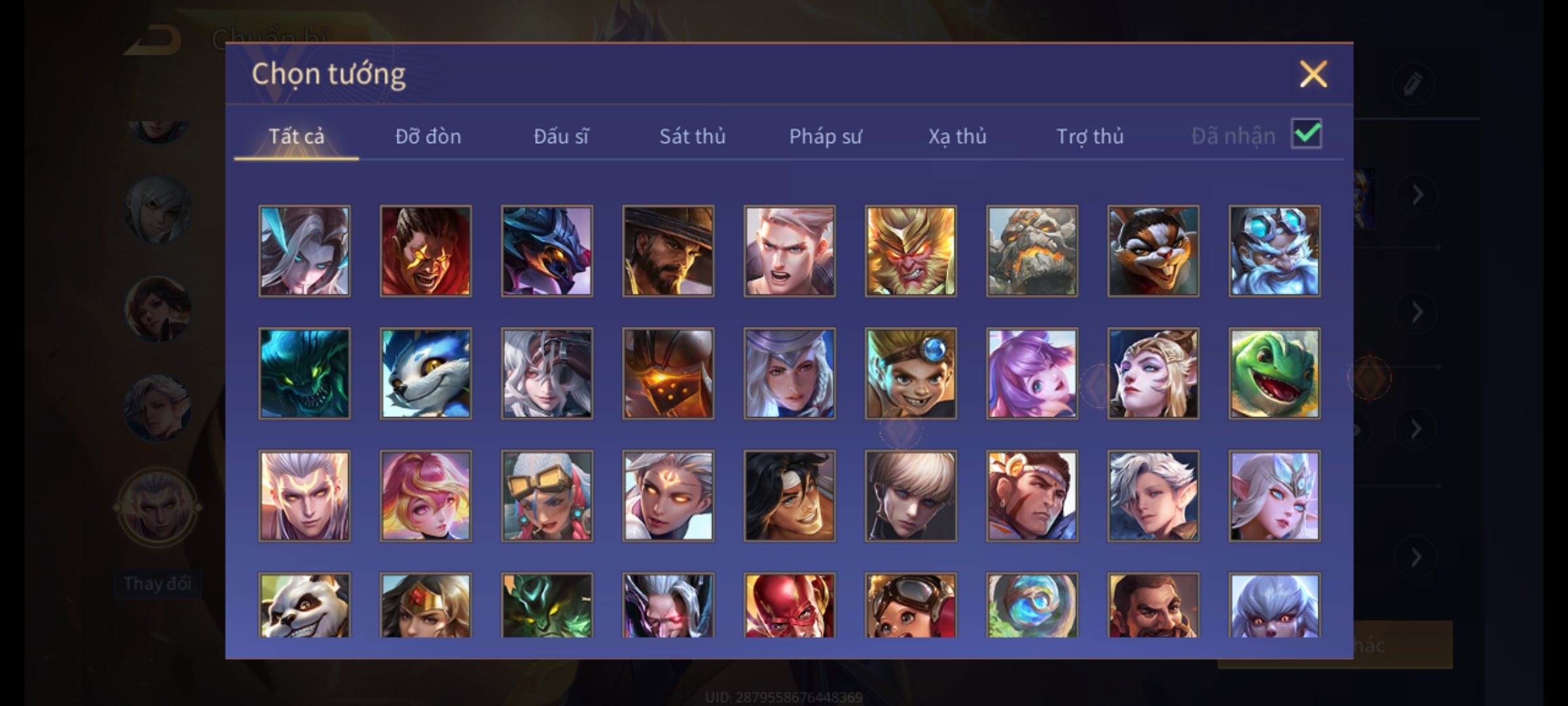Pick the purple-haired girl hero portrait
This screenshot has width=1568, height=706.
point(1032,373)
